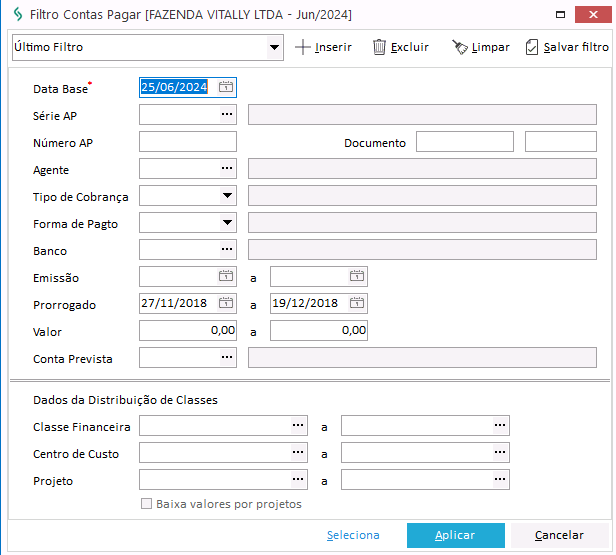Open calendar for Prorrogado 27/11/2018 date
This screenshot has height=555, width=616.
tap(226, 303)
